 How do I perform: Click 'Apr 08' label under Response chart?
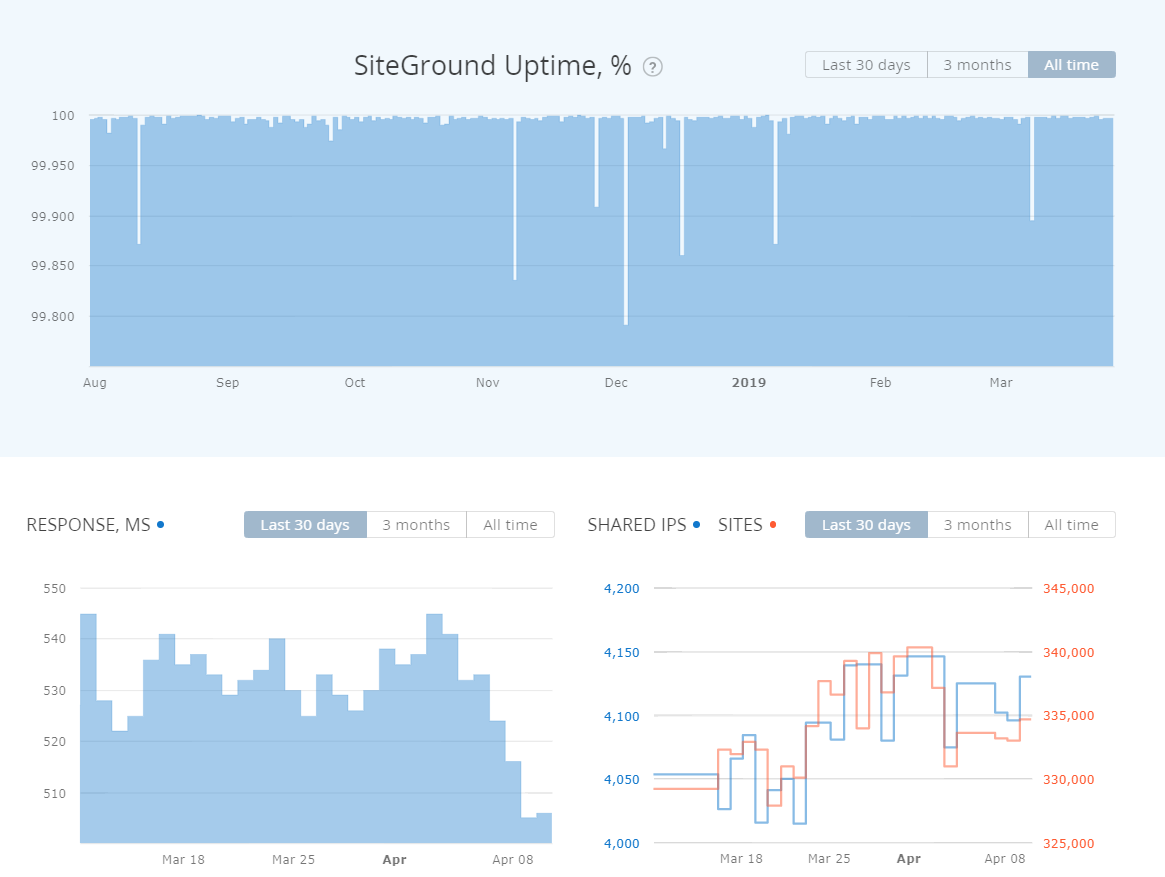[x=513, y=860]
